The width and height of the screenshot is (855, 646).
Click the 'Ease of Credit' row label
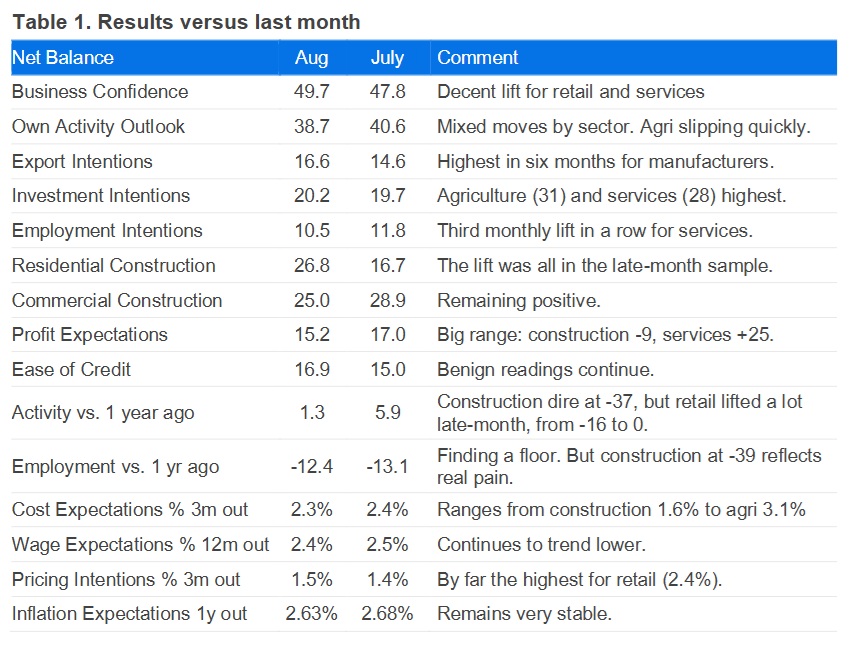click(x=71, y=369)
